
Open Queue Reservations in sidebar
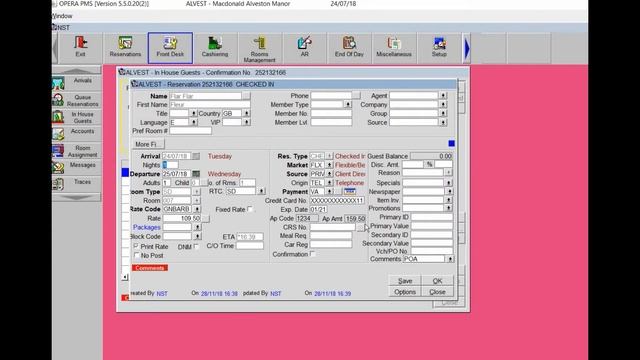click(77, 100)
